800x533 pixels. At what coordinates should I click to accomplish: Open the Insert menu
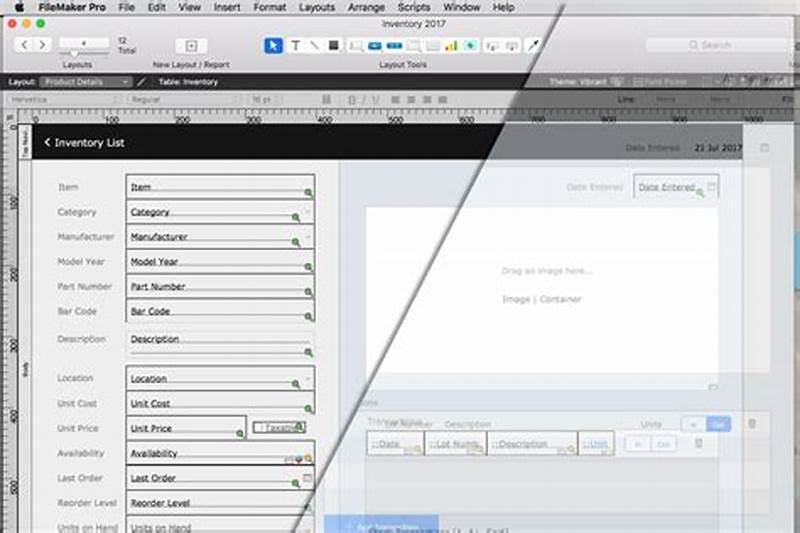point(227,7)
